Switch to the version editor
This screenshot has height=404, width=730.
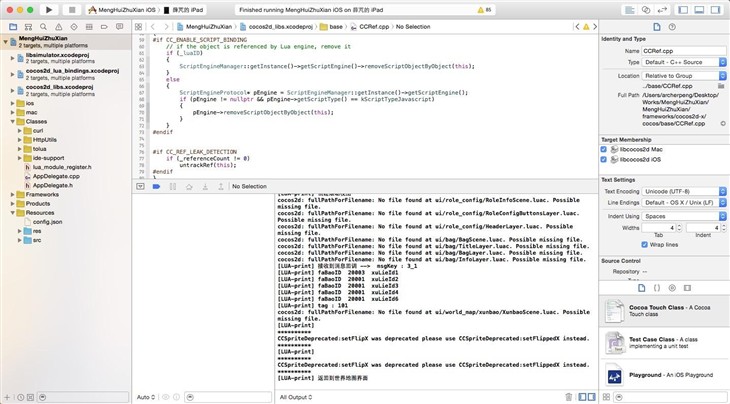pyautogui.click(x=662, y=10)
